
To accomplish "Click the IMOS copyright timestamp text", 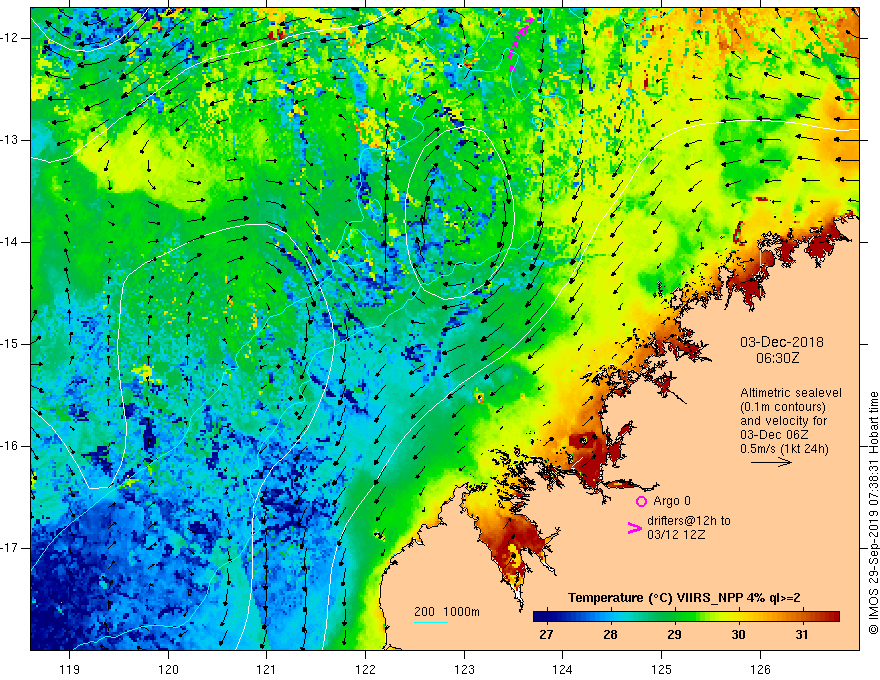I will click(x=873, y=513).
